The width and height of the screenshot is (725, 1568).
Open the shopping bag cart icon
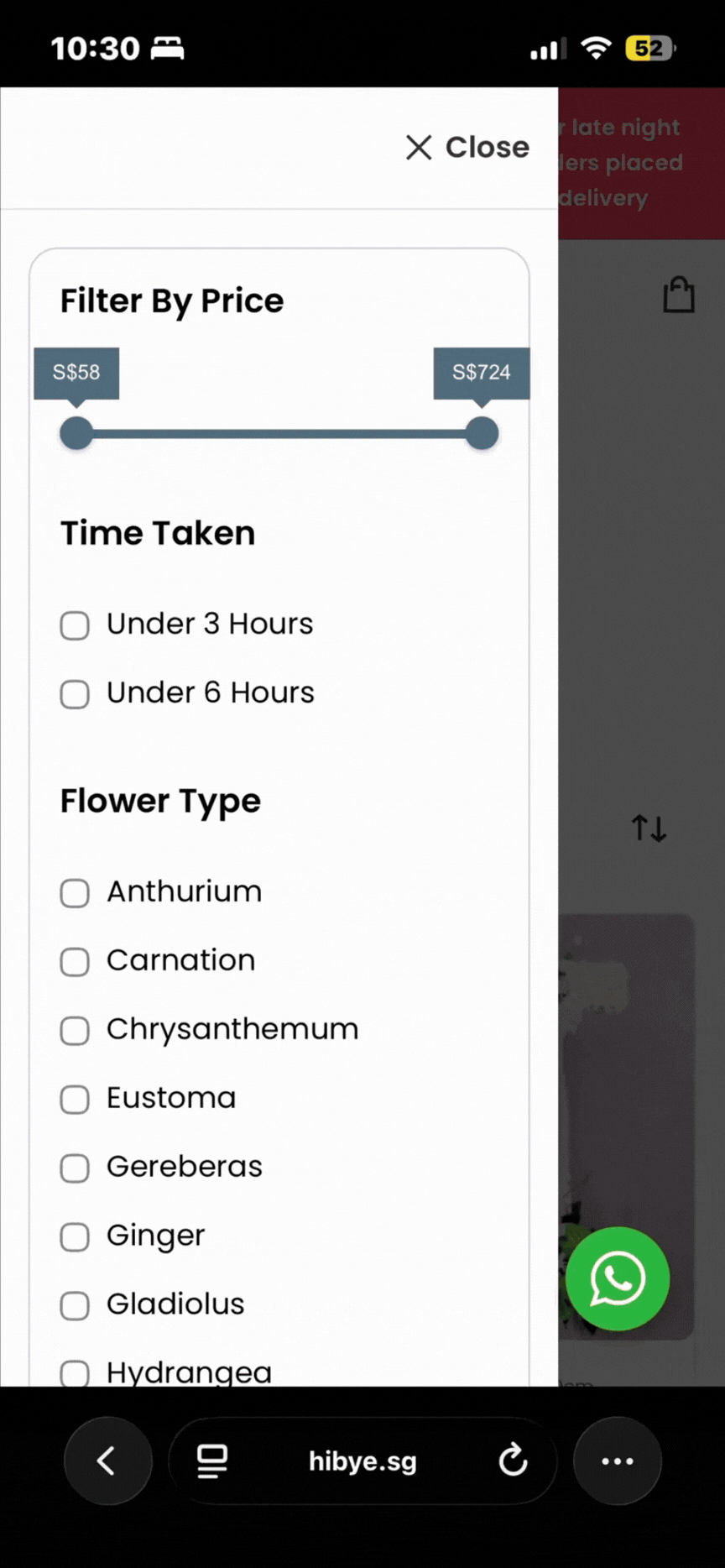tap(679, 295)
